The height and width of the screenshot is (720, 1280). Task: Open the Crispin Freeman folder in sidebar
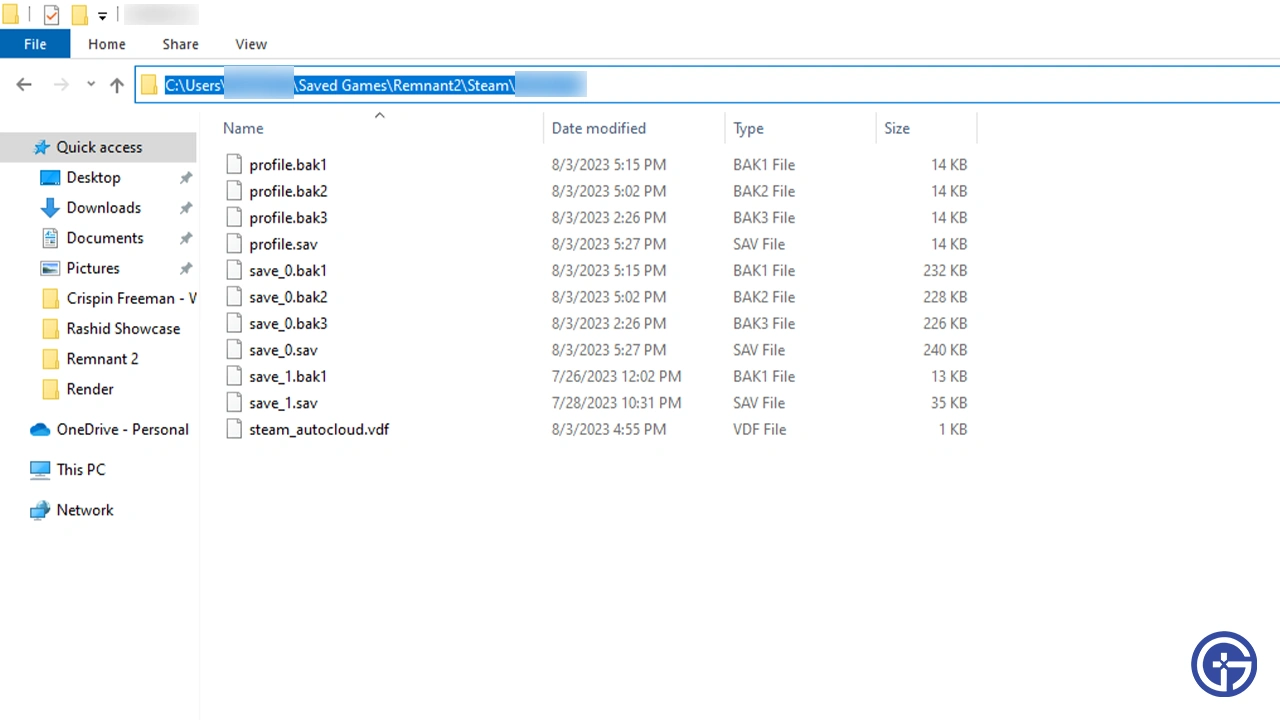[118, 298]
